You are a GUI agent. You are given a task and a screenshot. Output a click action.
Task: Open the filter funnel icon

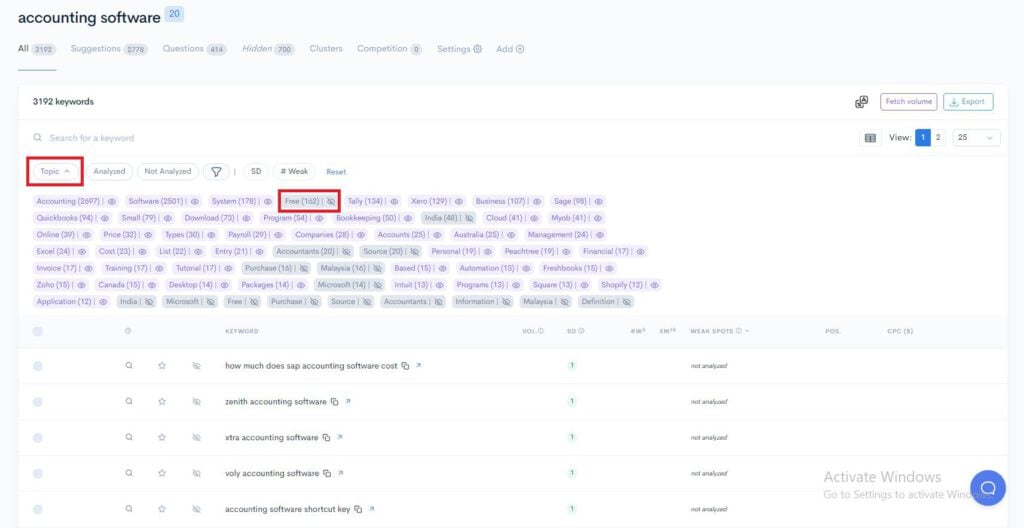[216, 171]
